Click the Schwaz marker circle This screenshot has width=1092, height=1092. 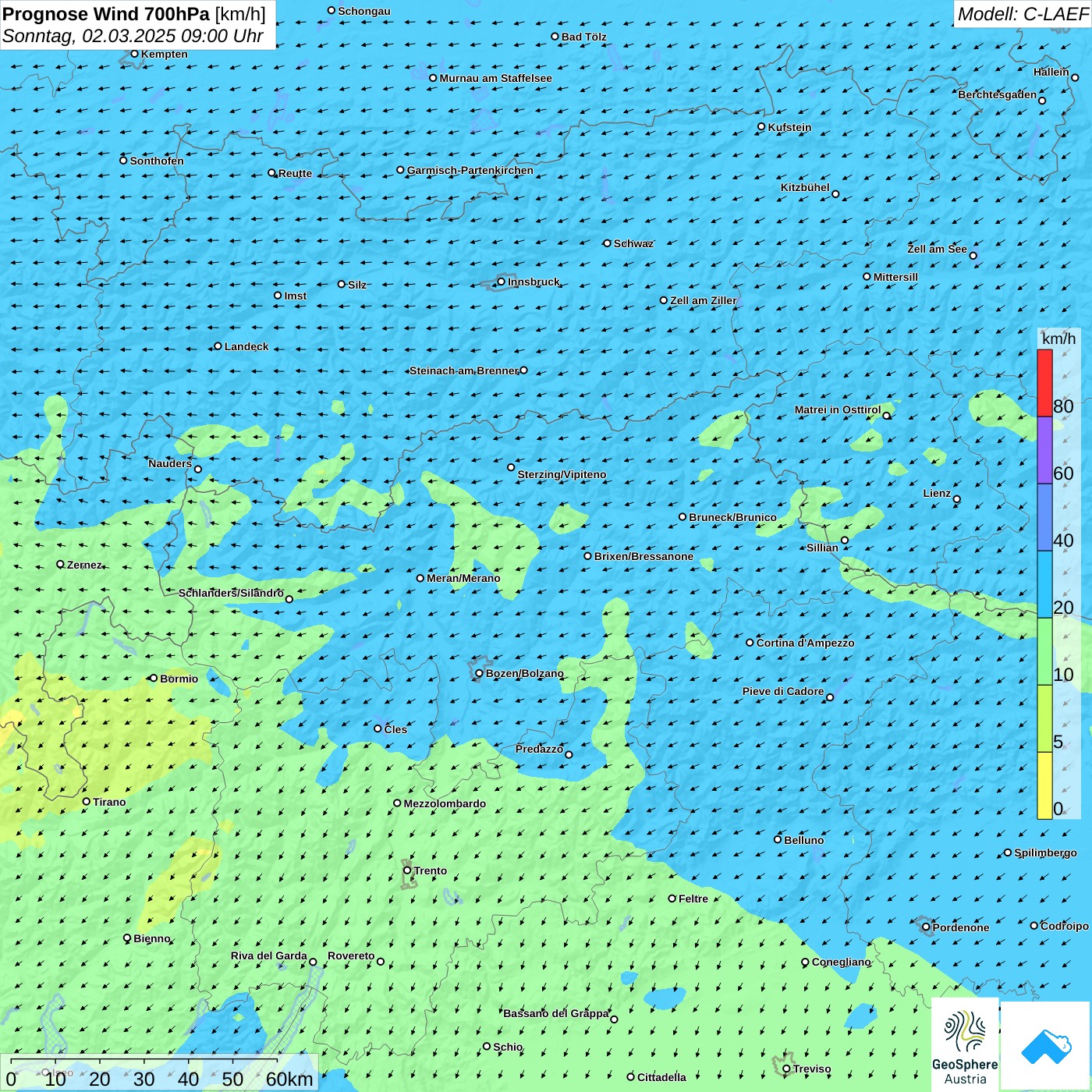607,243
